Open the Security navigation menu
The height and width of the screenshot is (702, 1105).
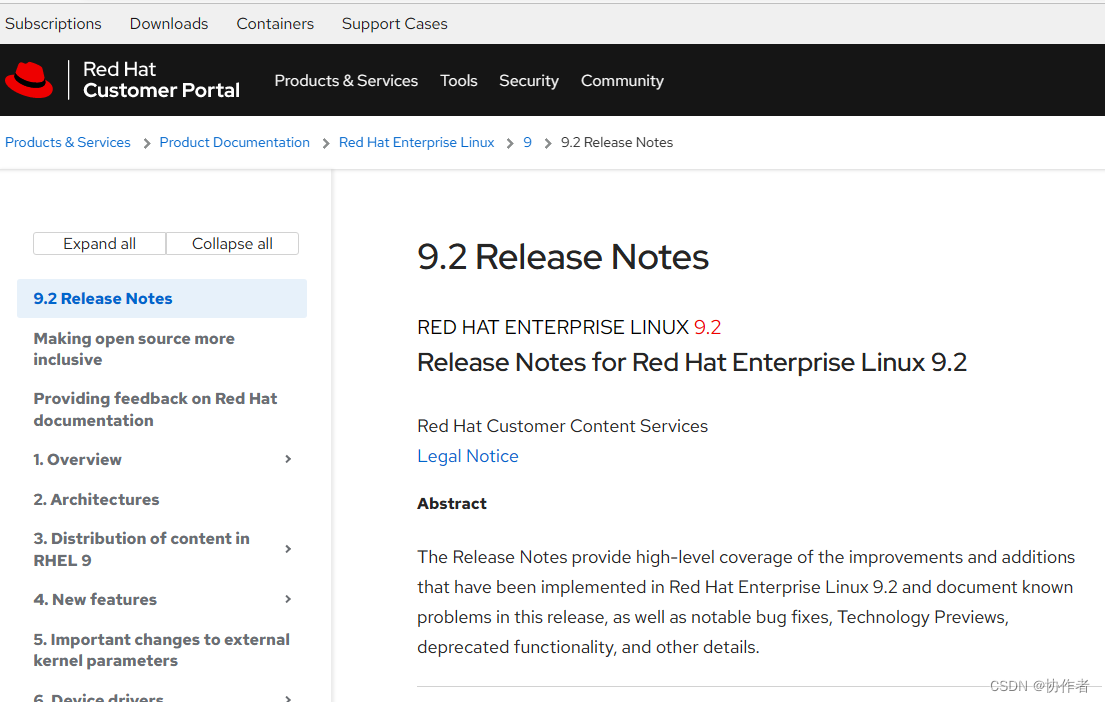529,80
